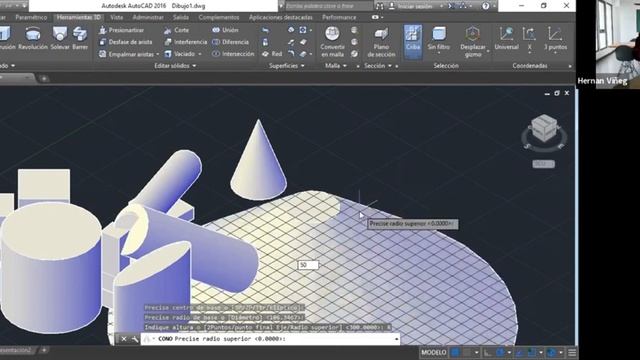Viewport: 640px width, 360px height.
Task: Define UCS with 3 puntos
Action: click(x=555, y=38)
